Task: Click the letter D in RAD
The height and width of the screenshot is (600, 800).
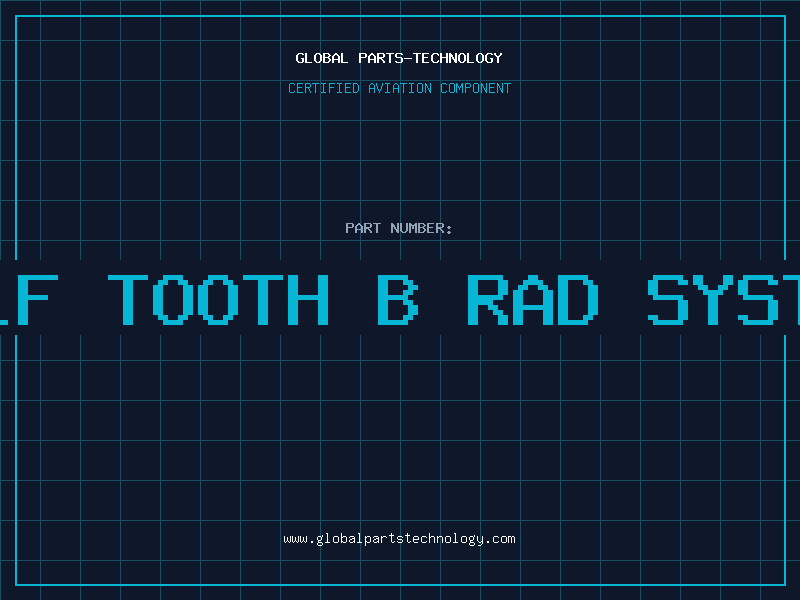Action: pos(579,299)
